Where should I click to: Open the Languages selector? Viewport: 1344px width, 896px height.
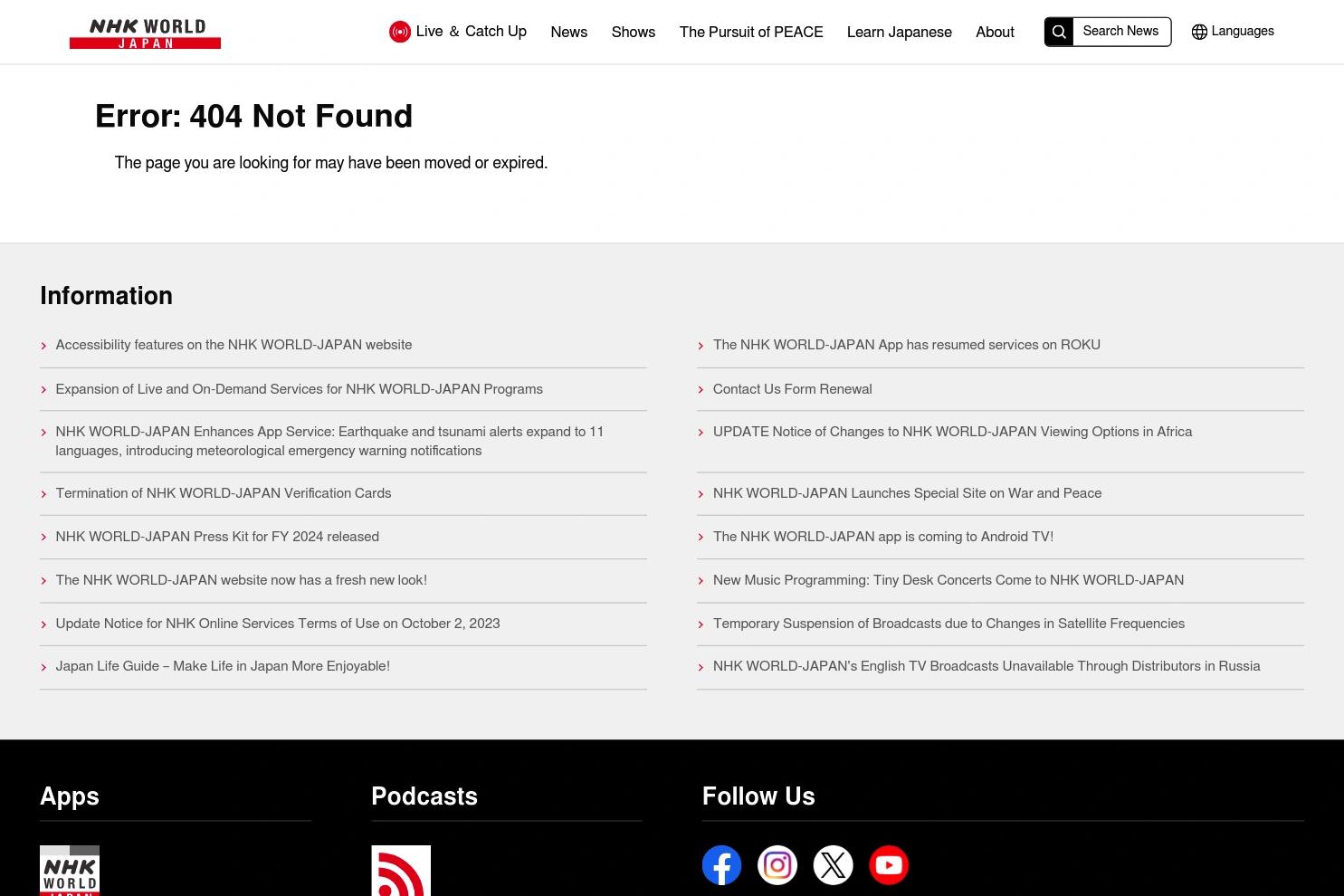tap(1233, 32)
